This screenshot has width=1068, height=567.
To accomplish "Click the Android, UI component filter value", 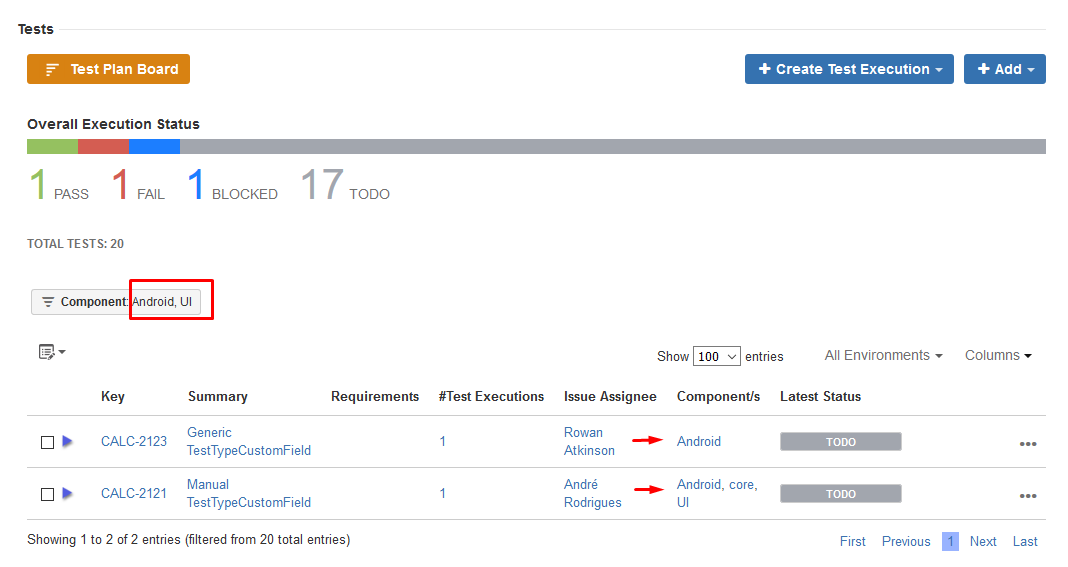I will pyautogui.click(x=166, y=302).
